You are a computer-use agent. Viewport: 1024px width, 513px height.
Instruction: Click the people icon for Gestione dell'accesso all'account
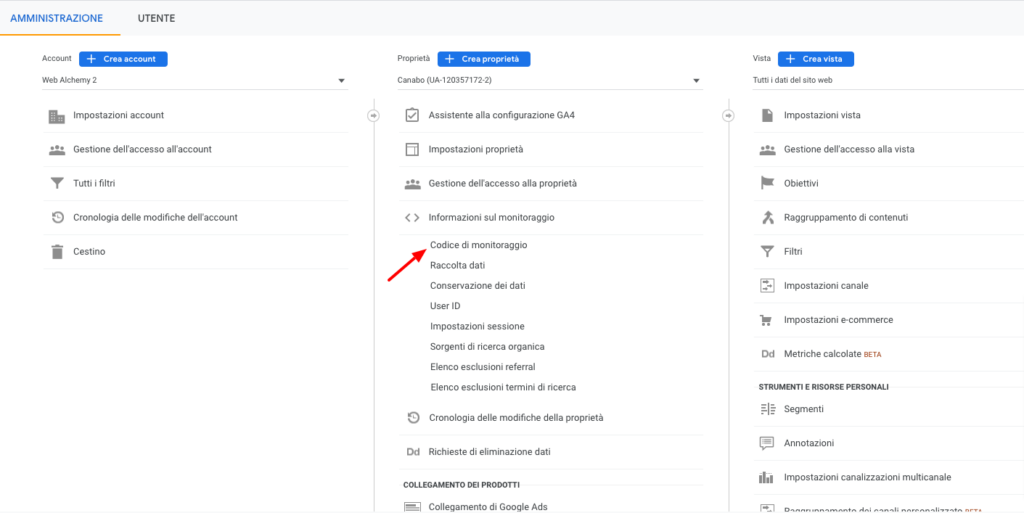57,149
